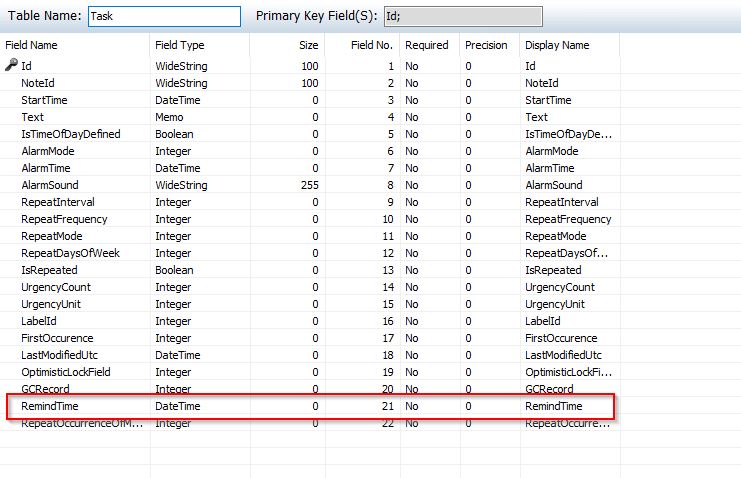
Task: Click field number 14 cell
Action: point(388,287)
